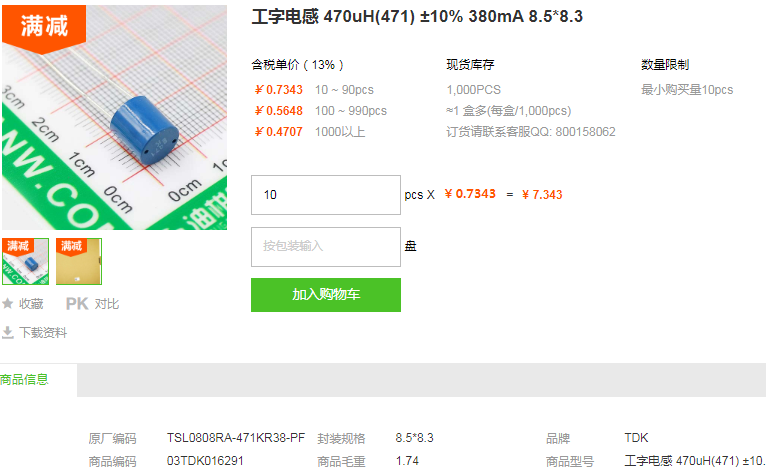
Task: Click the 下载资料 download link
Action: pyautogui.click(x=43, y=333)
